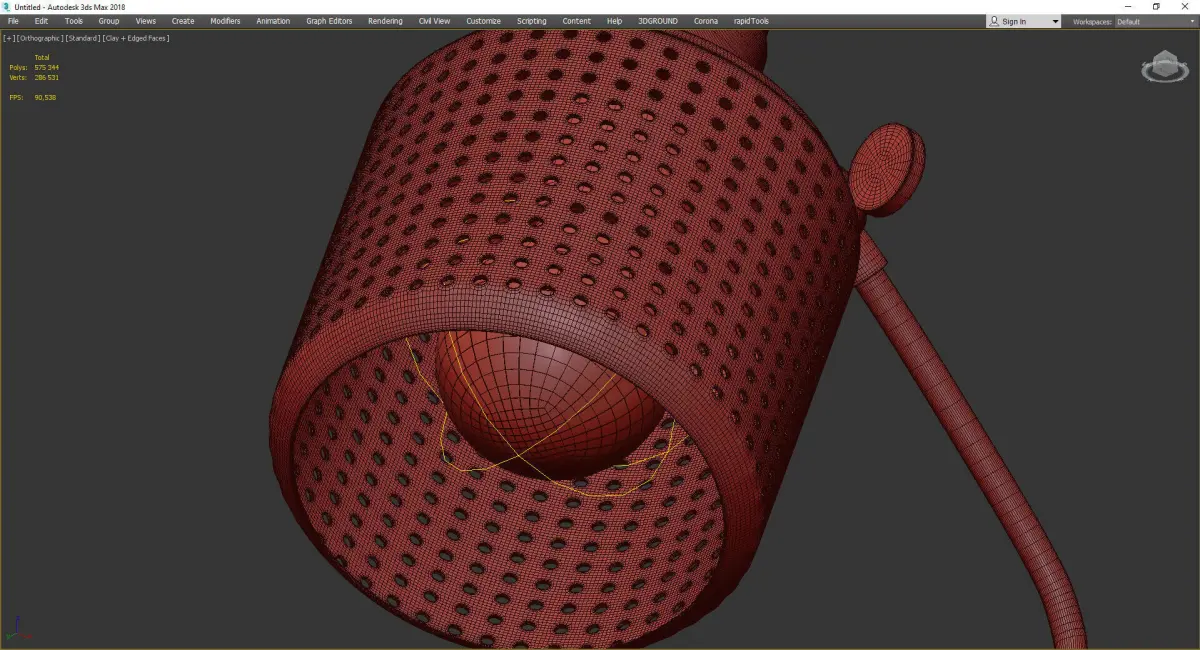Close the 3ds Max window
The width and height of the screenshot is (1200, 650).
(x=1184, y=7)
